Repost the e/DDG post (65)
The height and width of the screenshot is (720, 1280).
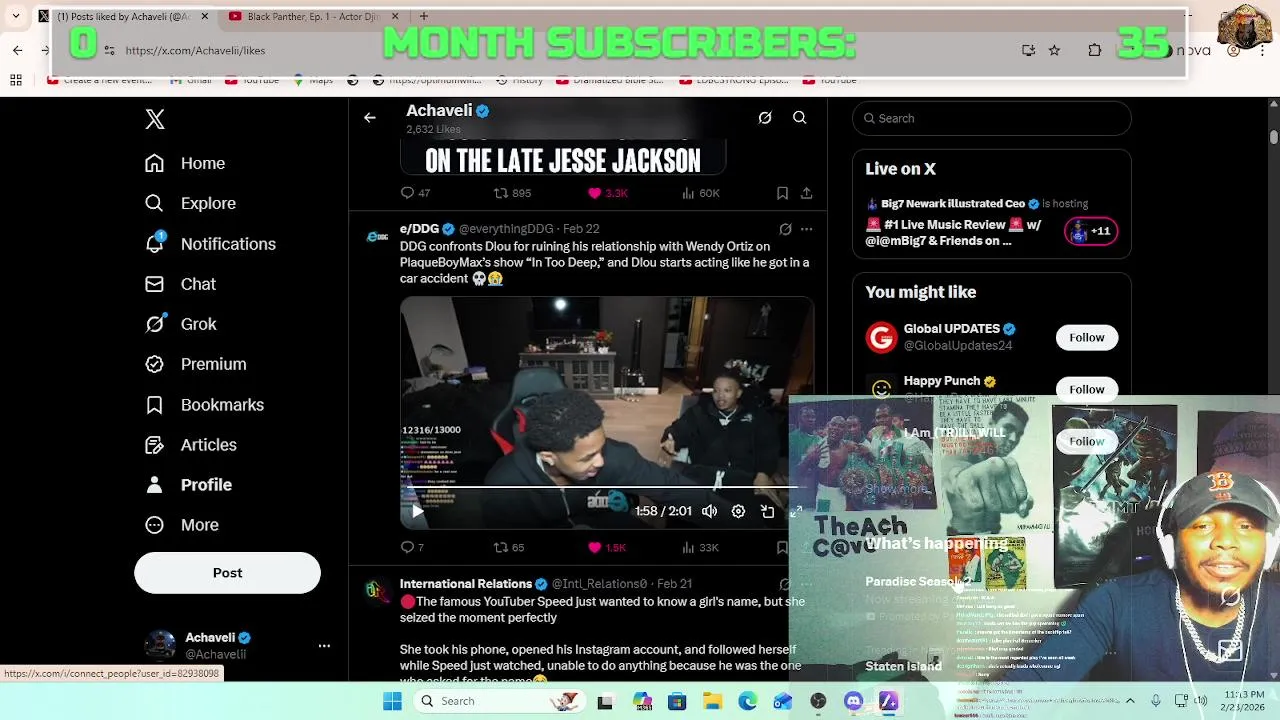[509, 547]
